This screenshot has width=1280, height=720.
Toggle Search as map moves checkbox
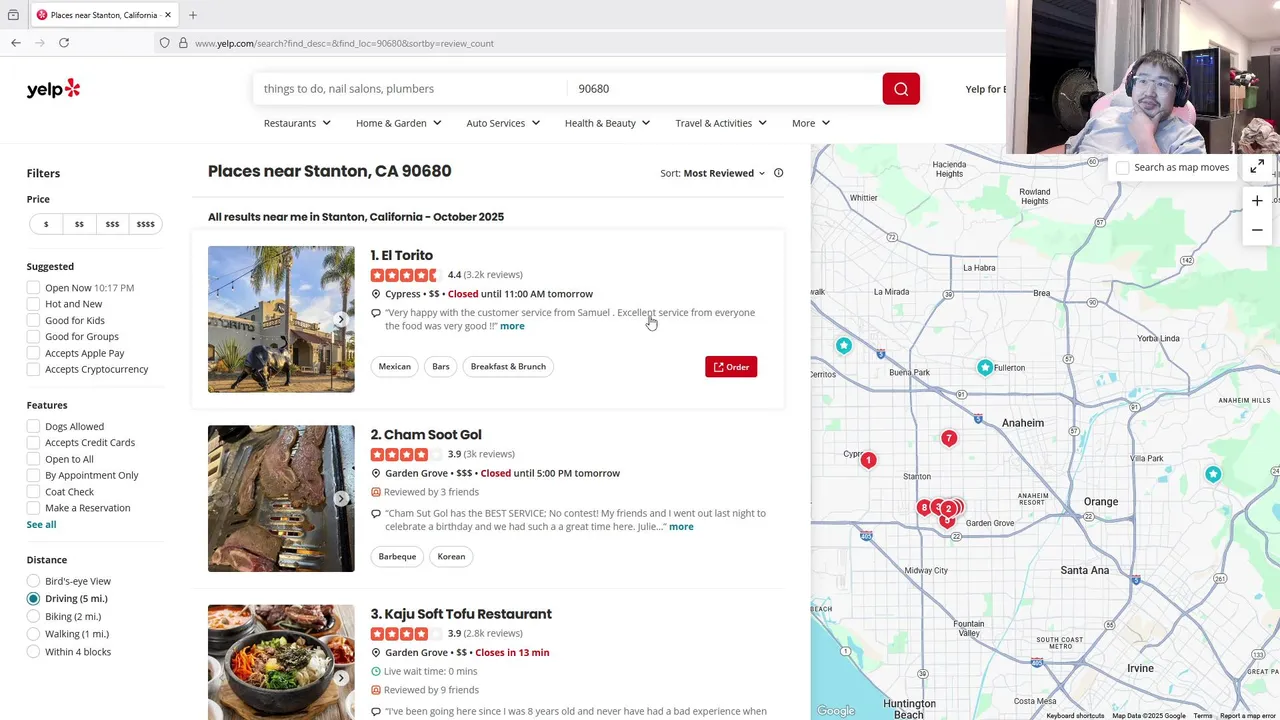(1123, 168)
